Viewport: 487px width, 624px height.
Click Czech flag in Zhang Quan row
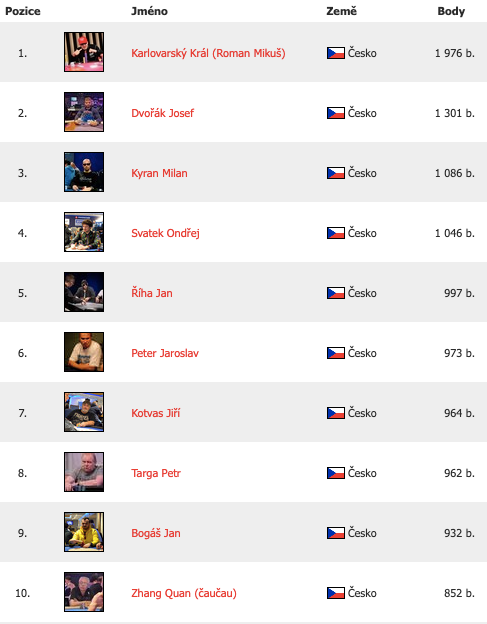pyautogui.click(x=336, y=593)
